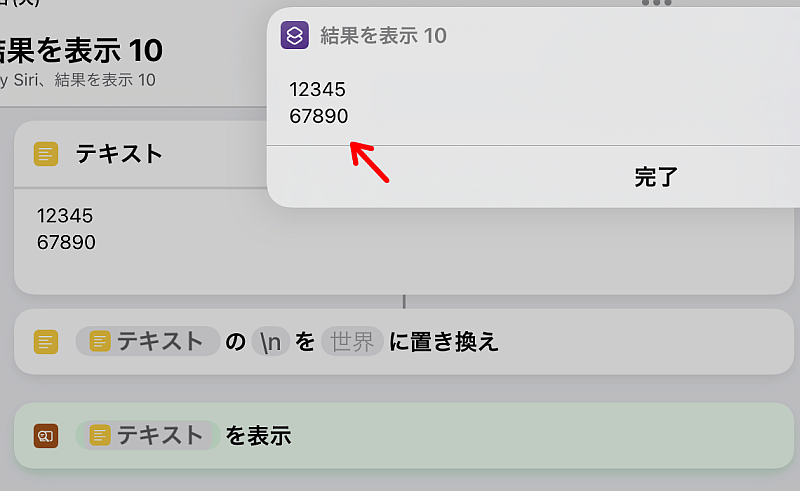Click the テキスト action header label
Viewport: 800px width, 491px height.
tap(119, 154)
